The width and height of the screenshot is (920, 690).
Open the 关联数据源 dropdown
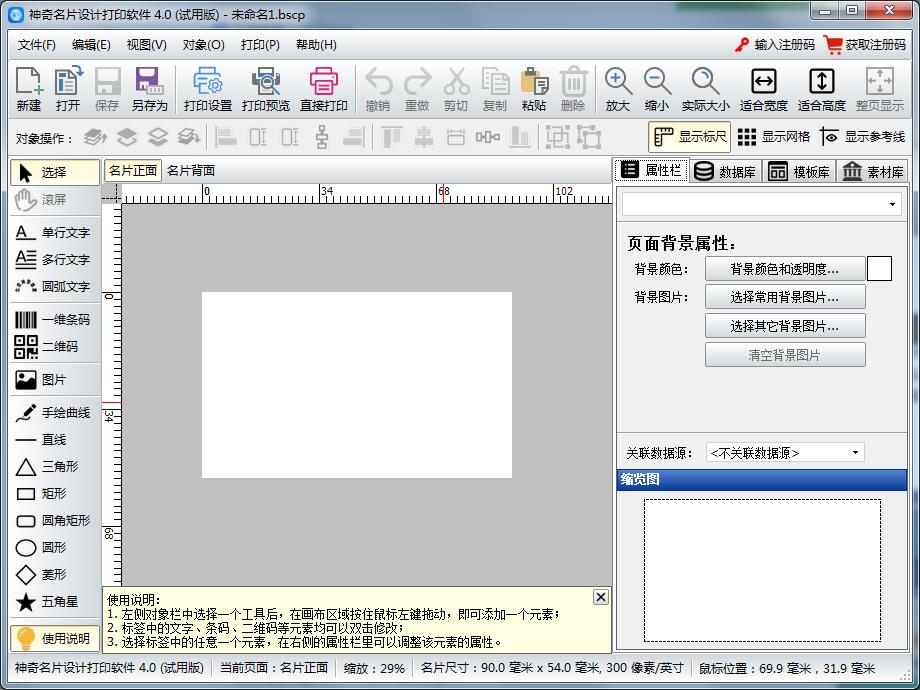pyautogui.click(x=785, y=453)
